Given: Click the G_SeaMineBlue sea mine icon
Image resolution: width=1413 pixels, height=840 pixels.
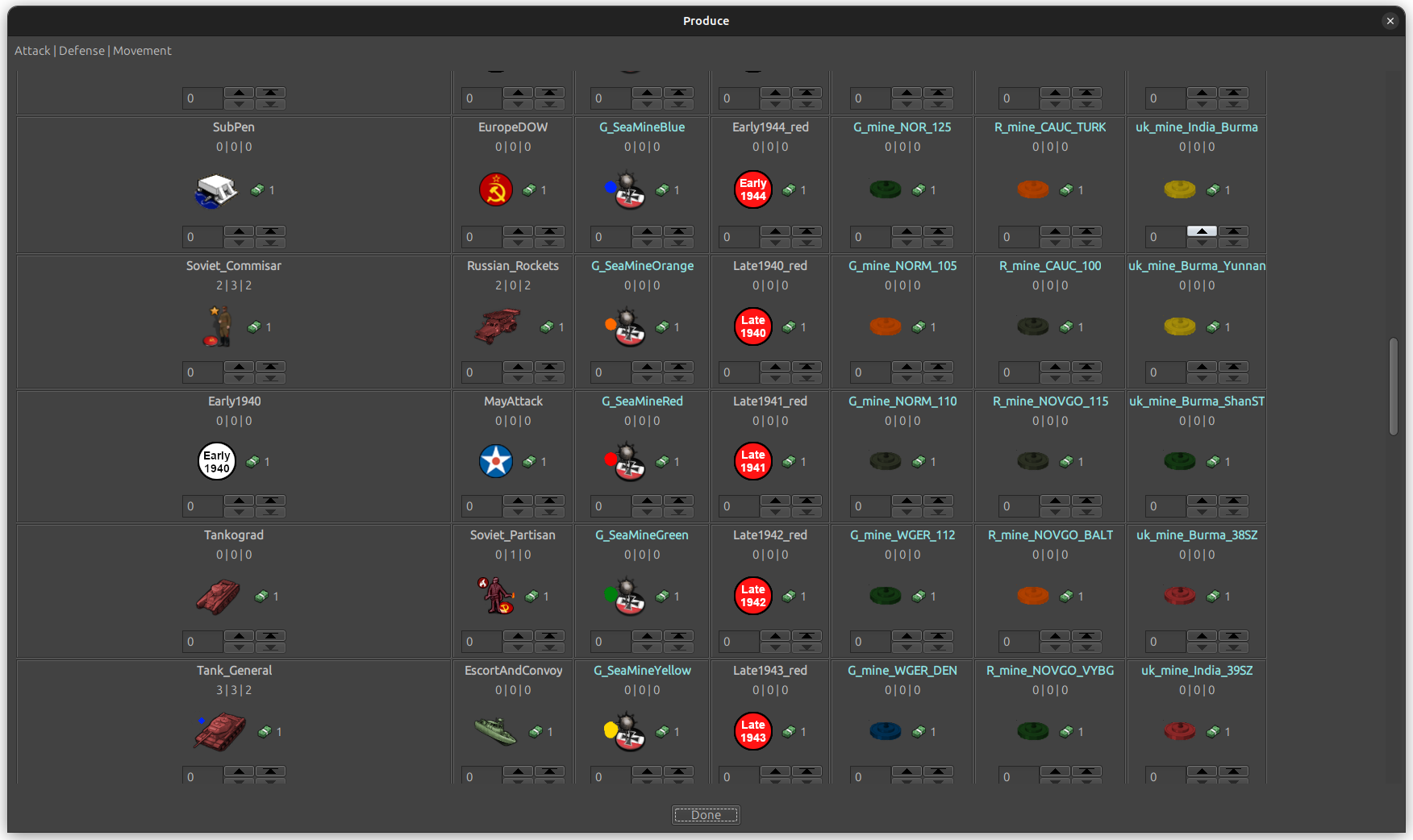Looking at the screenshot, I should tap(629, 189).
